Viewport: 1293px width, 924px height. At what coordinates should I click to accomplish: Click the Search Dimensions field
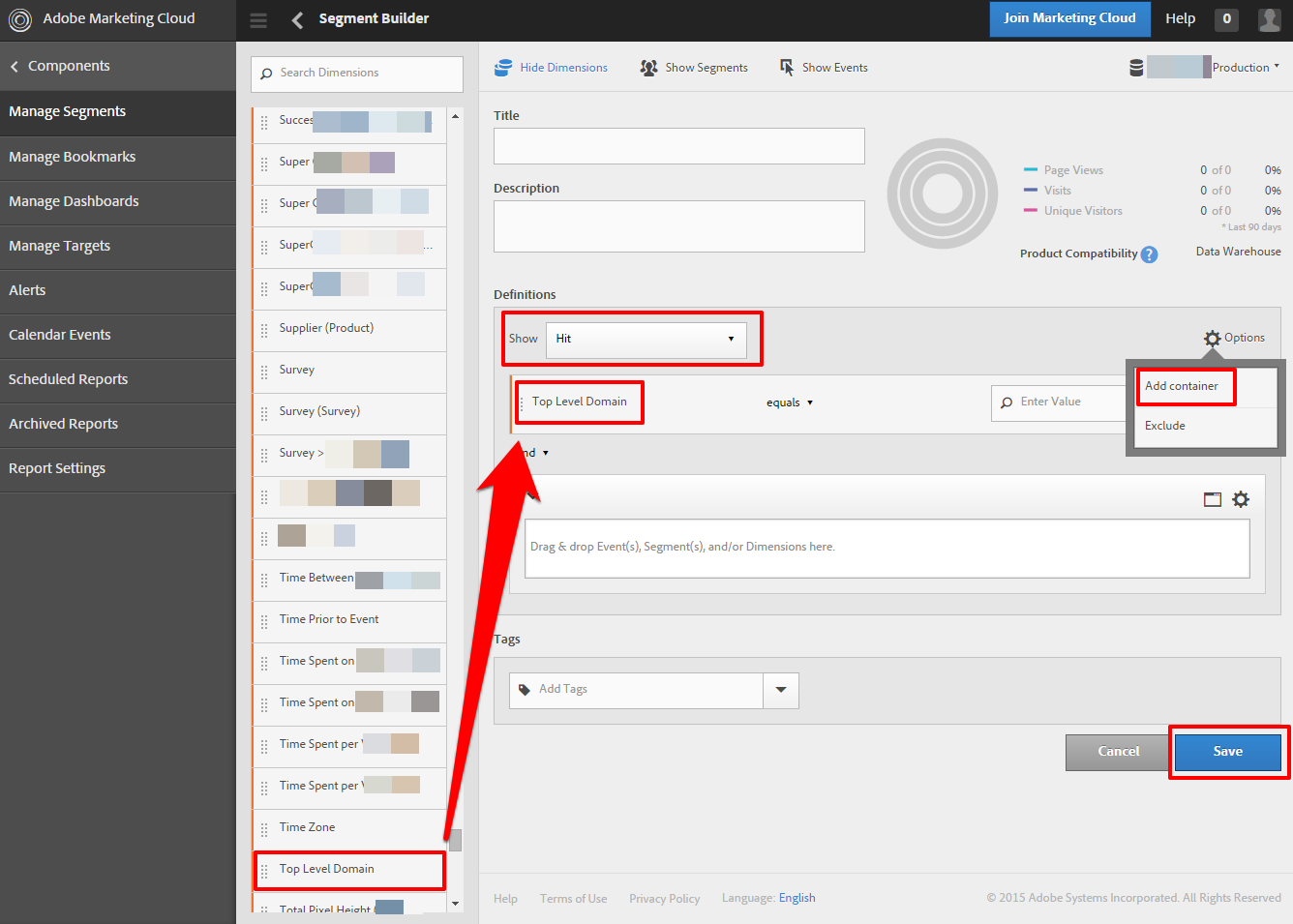356,74
